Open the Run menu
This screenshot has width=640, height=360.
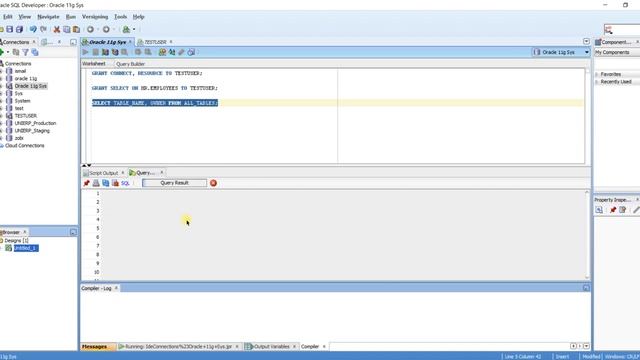[x=71, y=17]
